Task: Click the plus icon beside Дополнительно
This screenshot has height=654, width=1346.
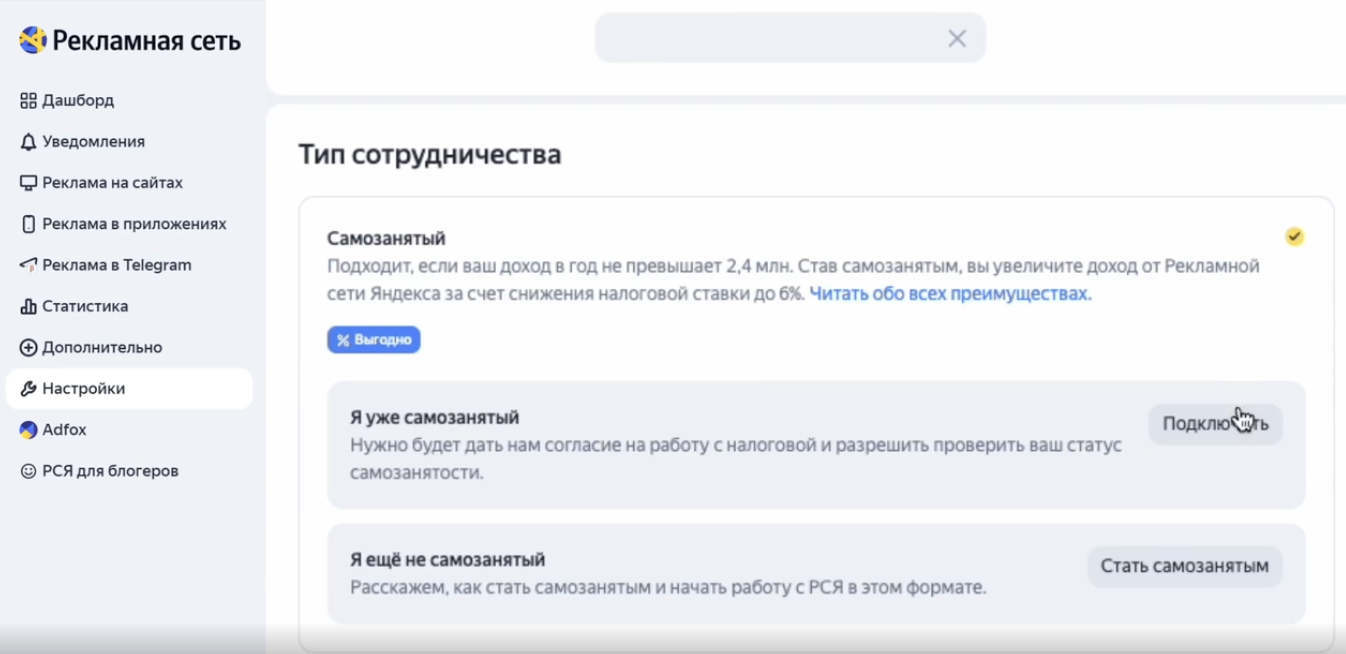Action: [28, 348]
